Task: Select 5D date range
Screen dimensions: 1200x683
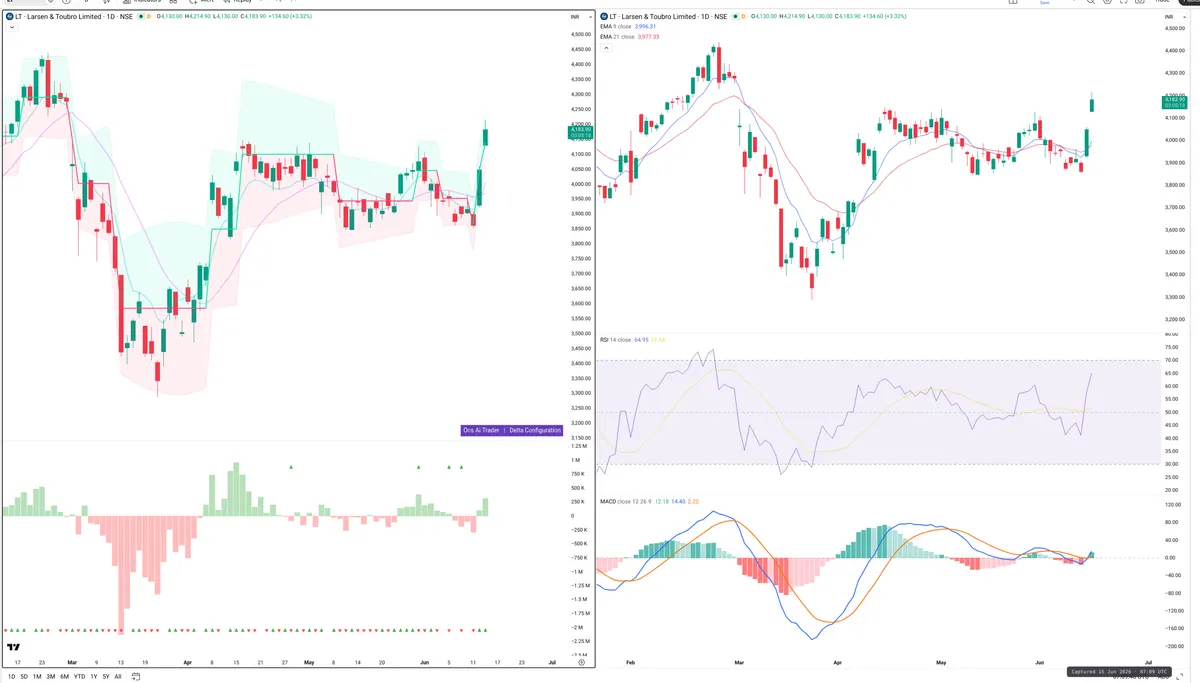Action: [24, 677]
